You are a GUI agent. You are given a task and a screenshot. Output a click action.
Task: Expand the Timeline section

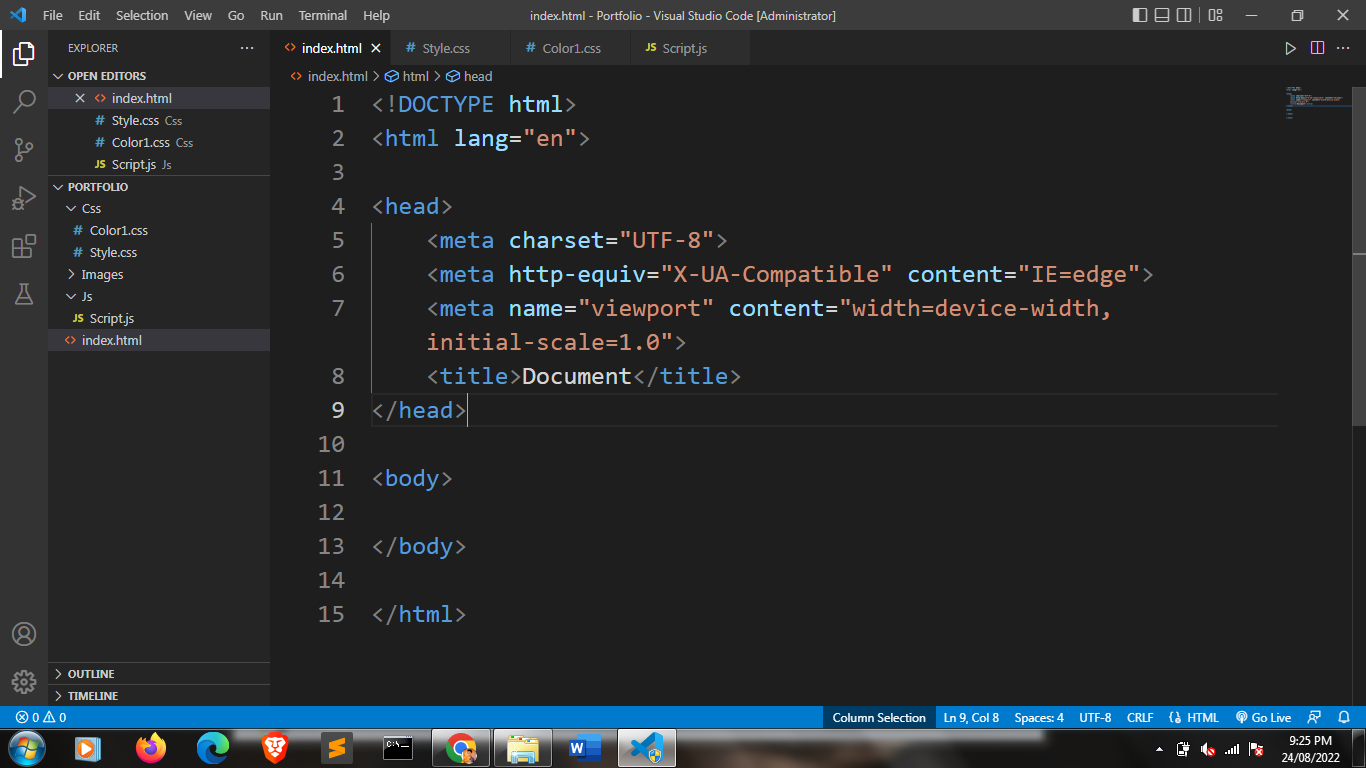tap(159, 695)
